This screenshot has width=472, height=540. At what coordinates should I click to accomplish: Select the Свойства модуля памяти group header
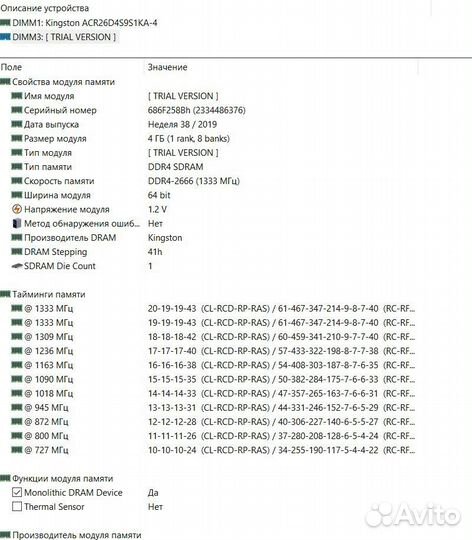click(63, 82)
